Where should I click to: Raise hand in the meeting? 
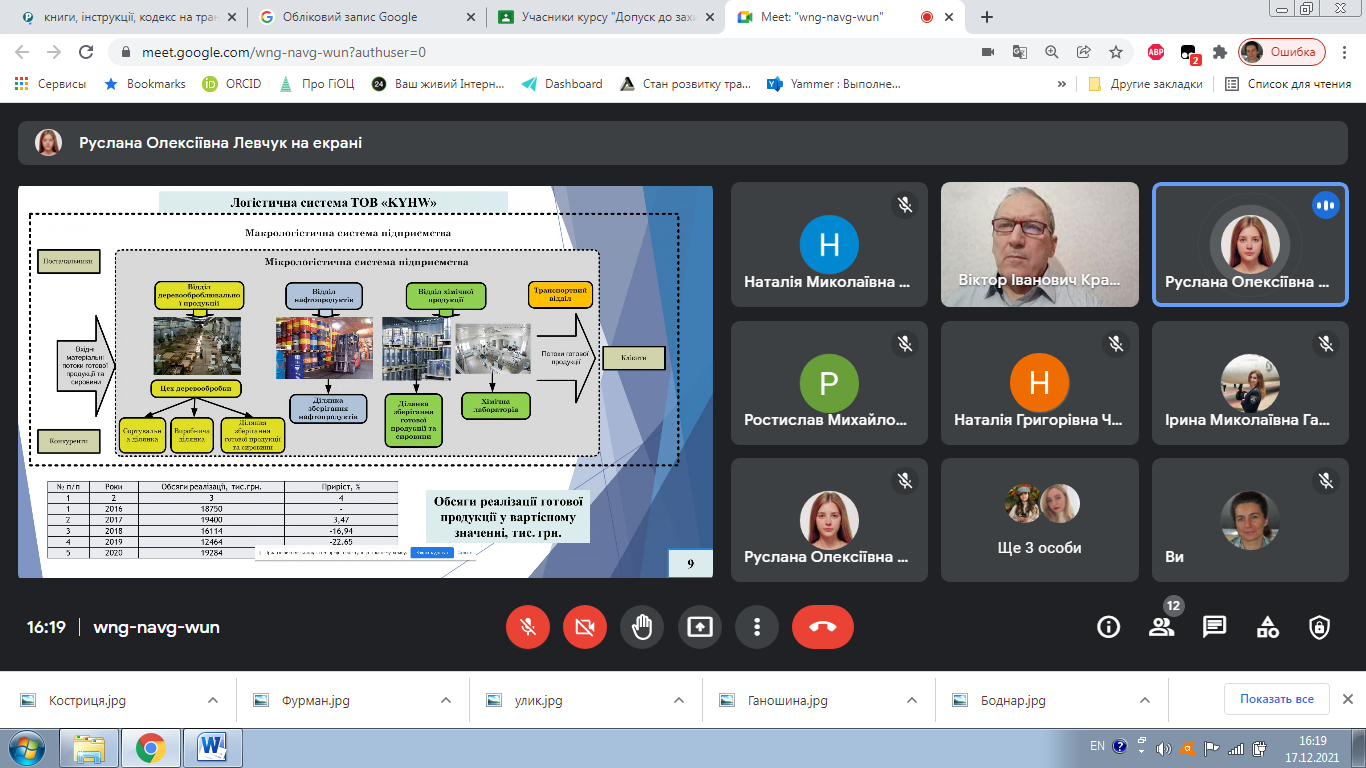point(642,627)
